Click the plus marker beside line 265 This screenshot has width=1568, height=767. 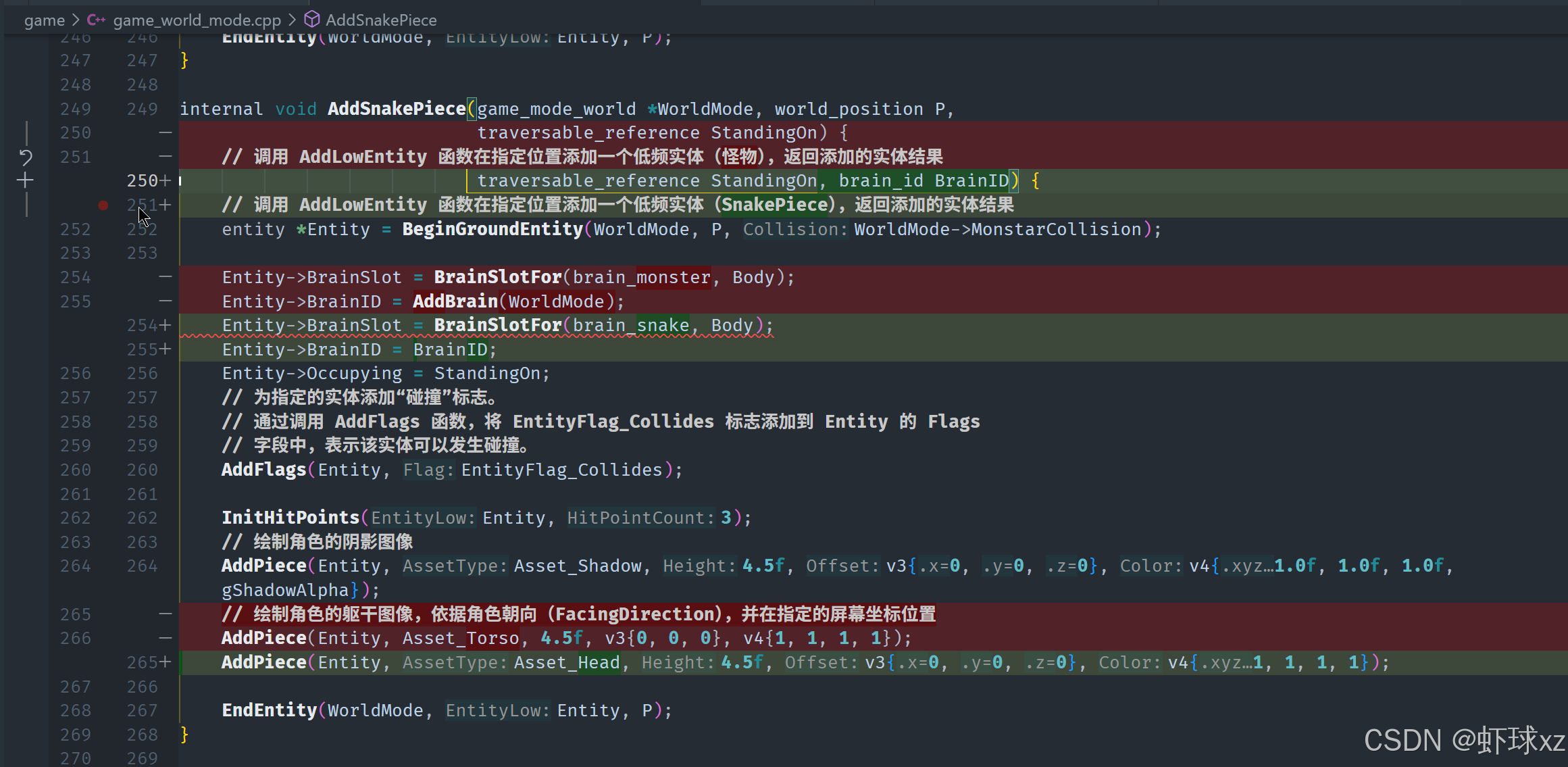click(166, 662)
